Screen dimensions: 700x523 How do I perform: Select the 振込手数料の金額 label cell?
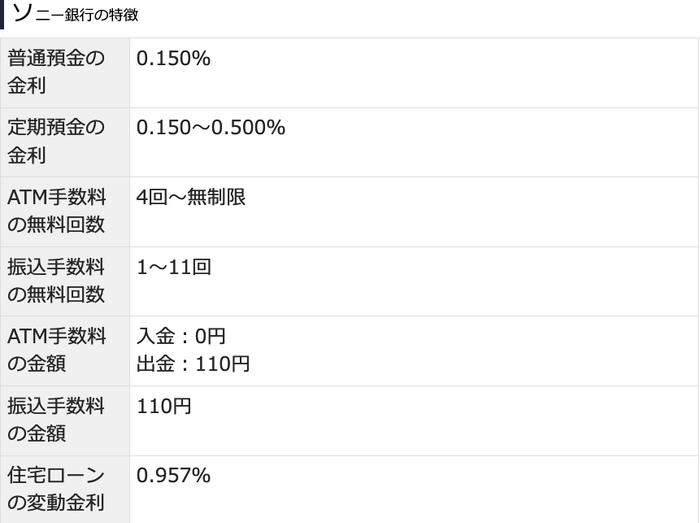click(x=56, y=420)
